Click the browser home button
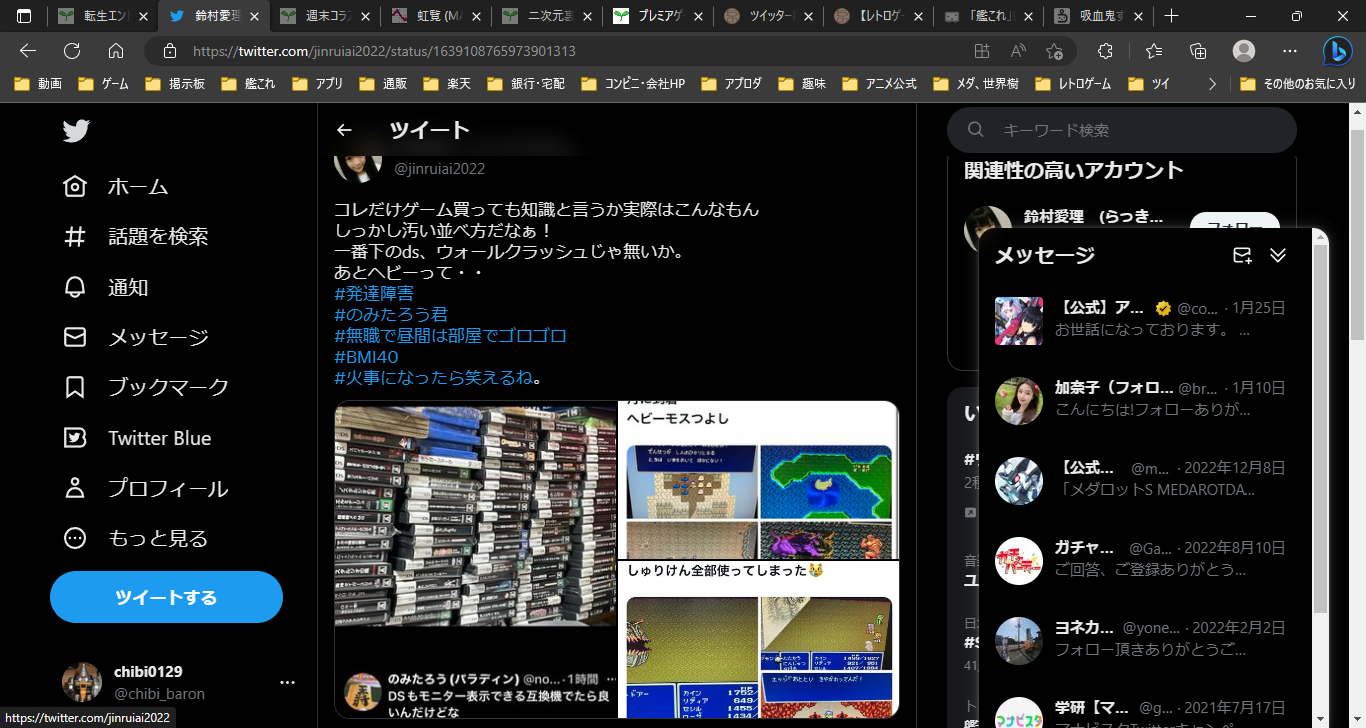1366x728 pixels. point(116,51)
